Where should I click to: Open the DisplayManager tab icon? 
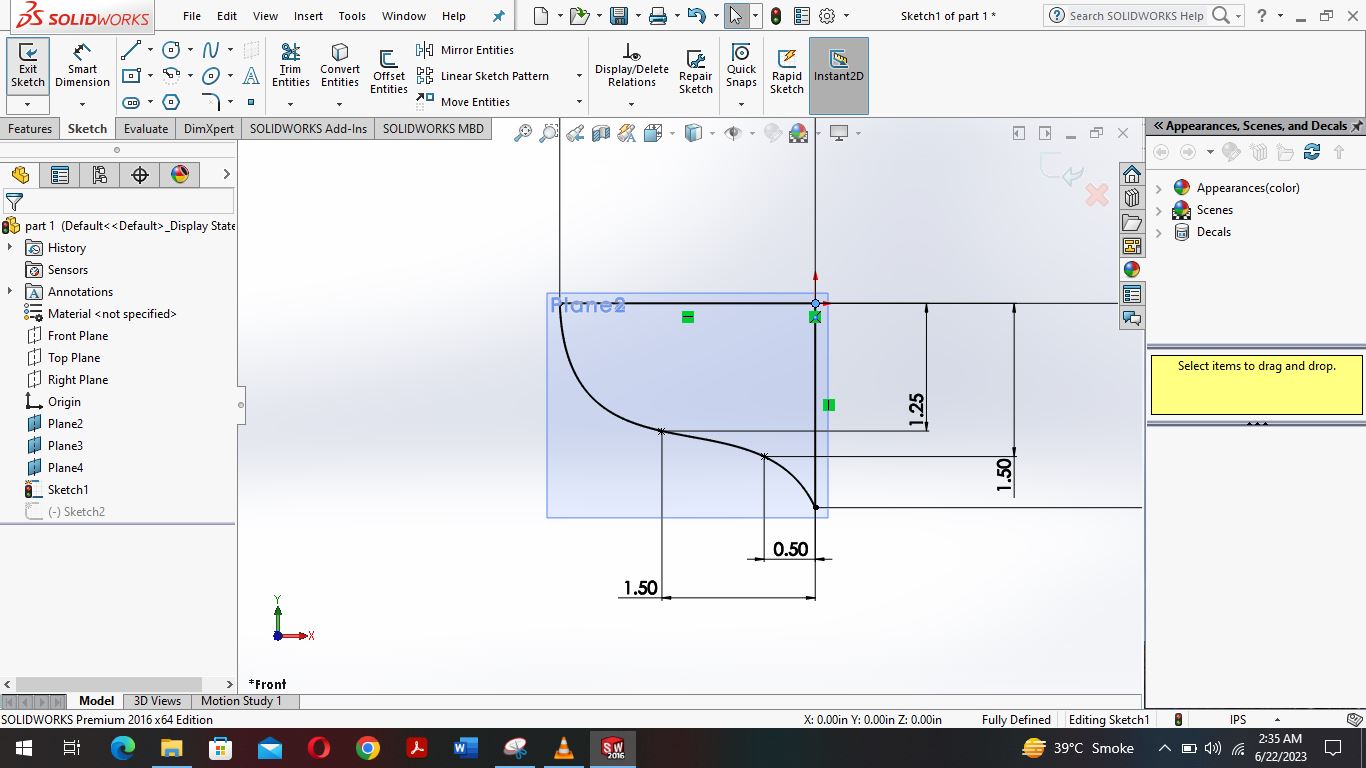[x=180, y=175]
